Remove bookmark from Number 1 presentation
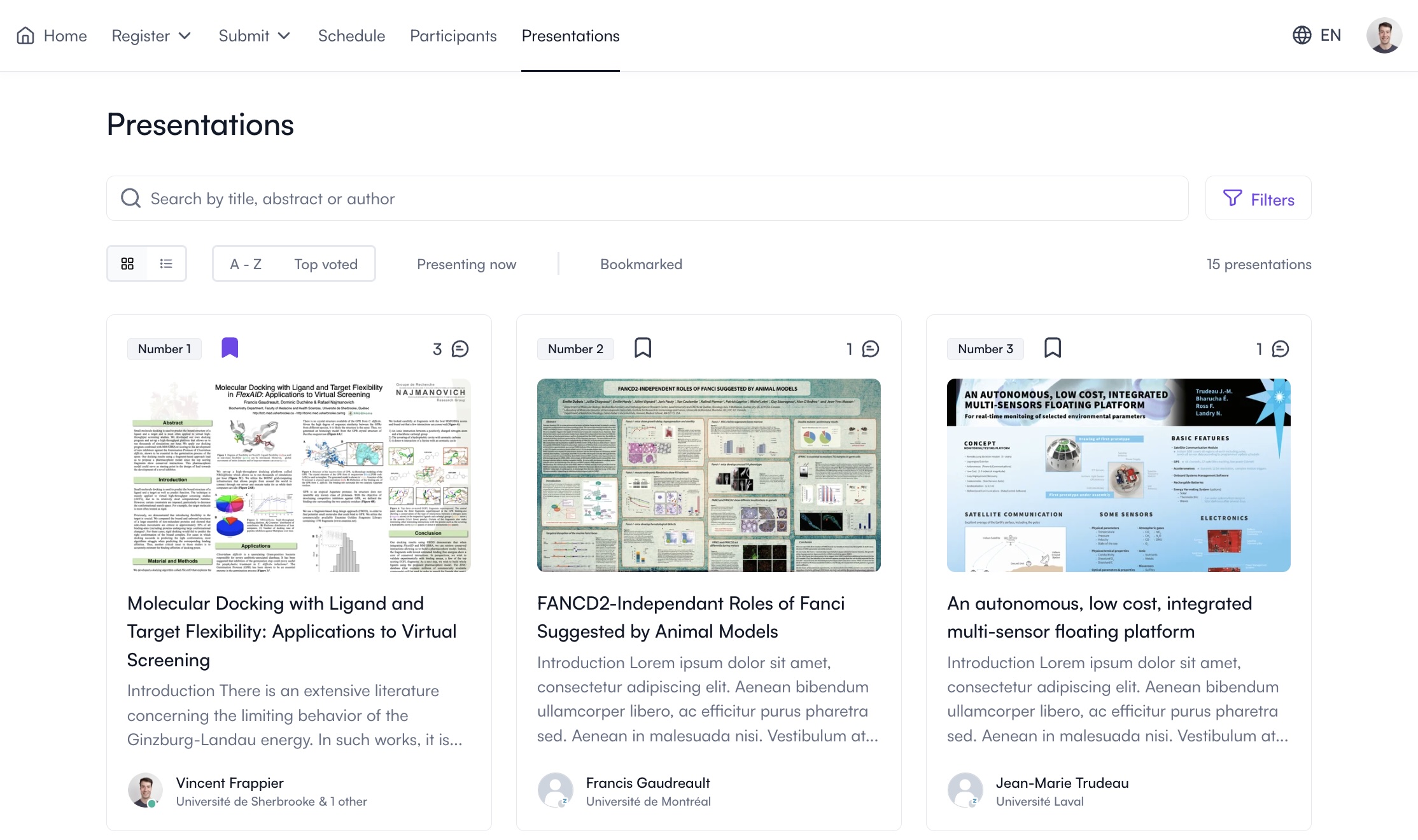The height and width of the screenshot is (840, 1418). tap(230, 348)
